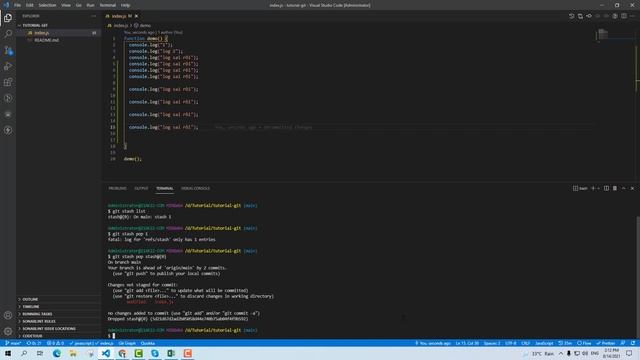Open the Help menu
Screen dimensions: 640x360
pos(125,5)
